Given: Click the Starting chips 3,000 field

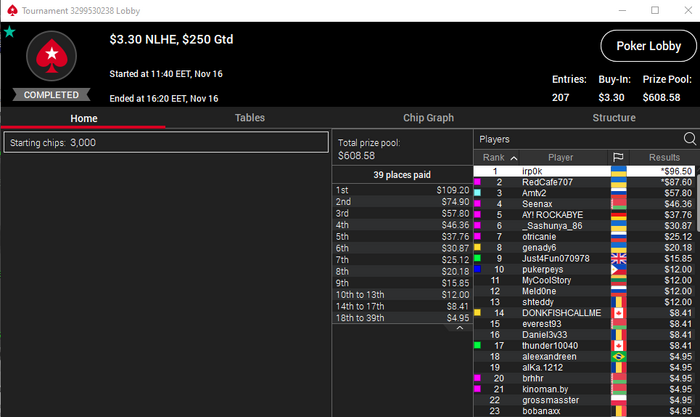Looking at the screenshot, I should click(x=166, y=142).
